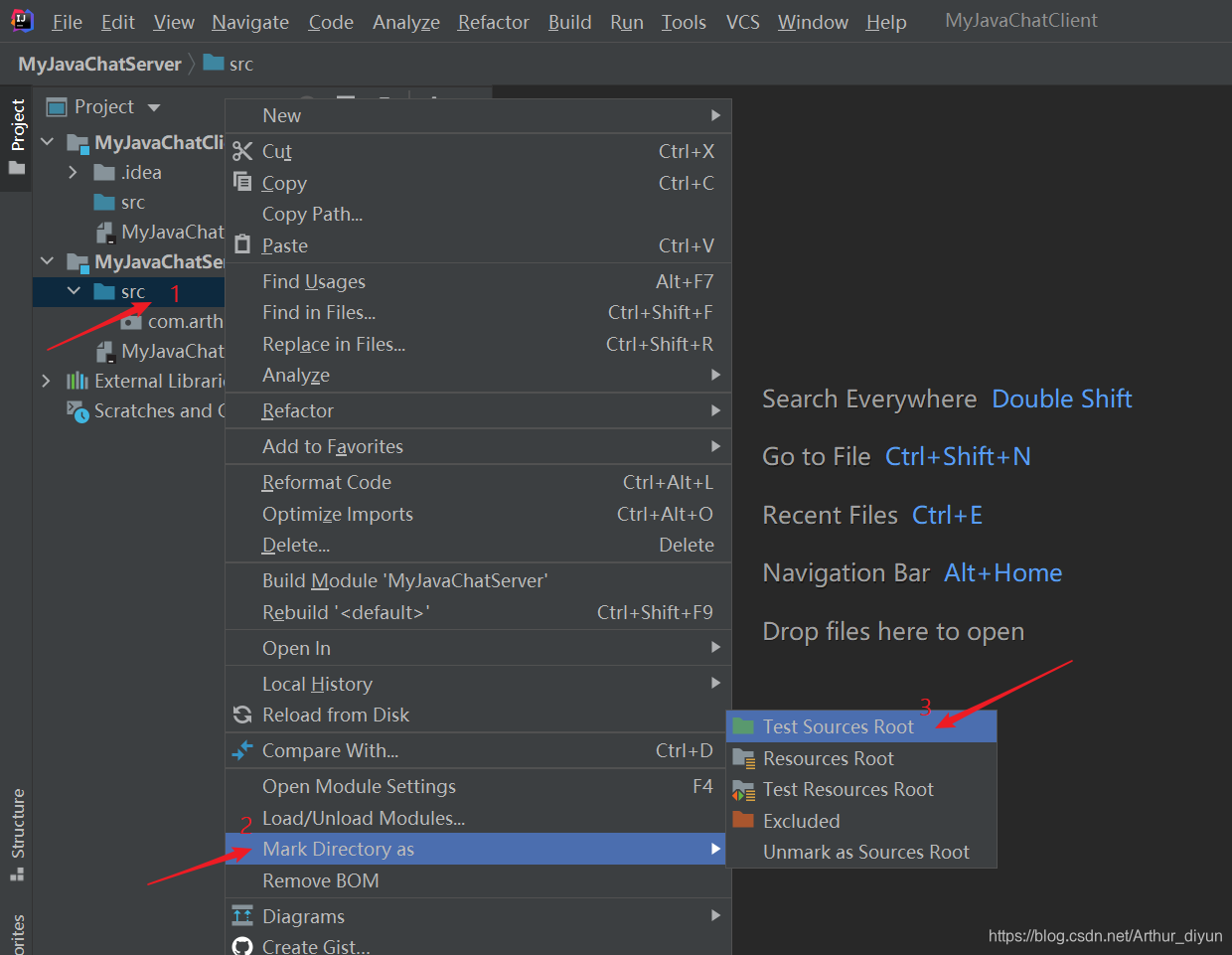1232x955 pixels.
Task: Open the Analyze submenu in context menu
Action: [x=716, y=375]
